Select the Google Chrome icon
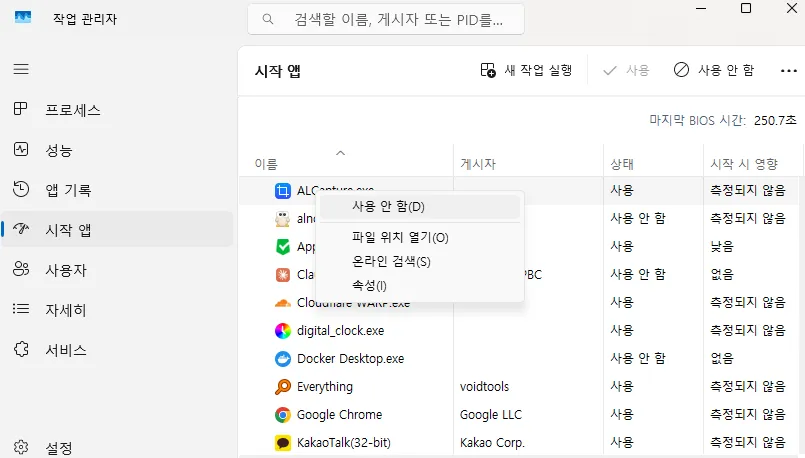The width and height of the screenshot is (805, 458). point(282,414)
